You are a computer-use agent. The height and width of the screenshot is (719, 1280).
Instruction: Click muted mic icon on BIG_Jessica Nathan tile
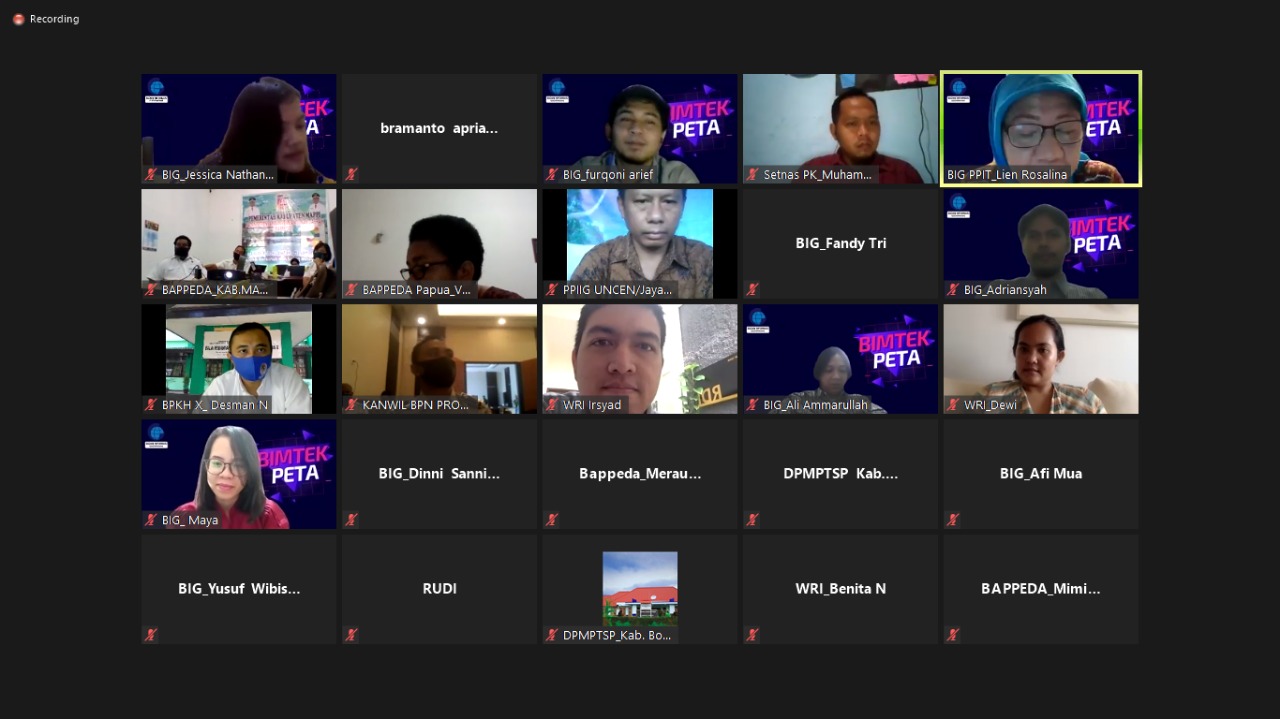151,174
